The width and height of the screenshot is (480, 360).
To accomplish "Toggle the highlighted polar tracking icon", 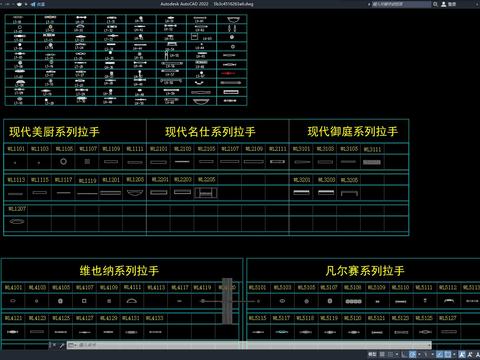I will tap(412, 354).
